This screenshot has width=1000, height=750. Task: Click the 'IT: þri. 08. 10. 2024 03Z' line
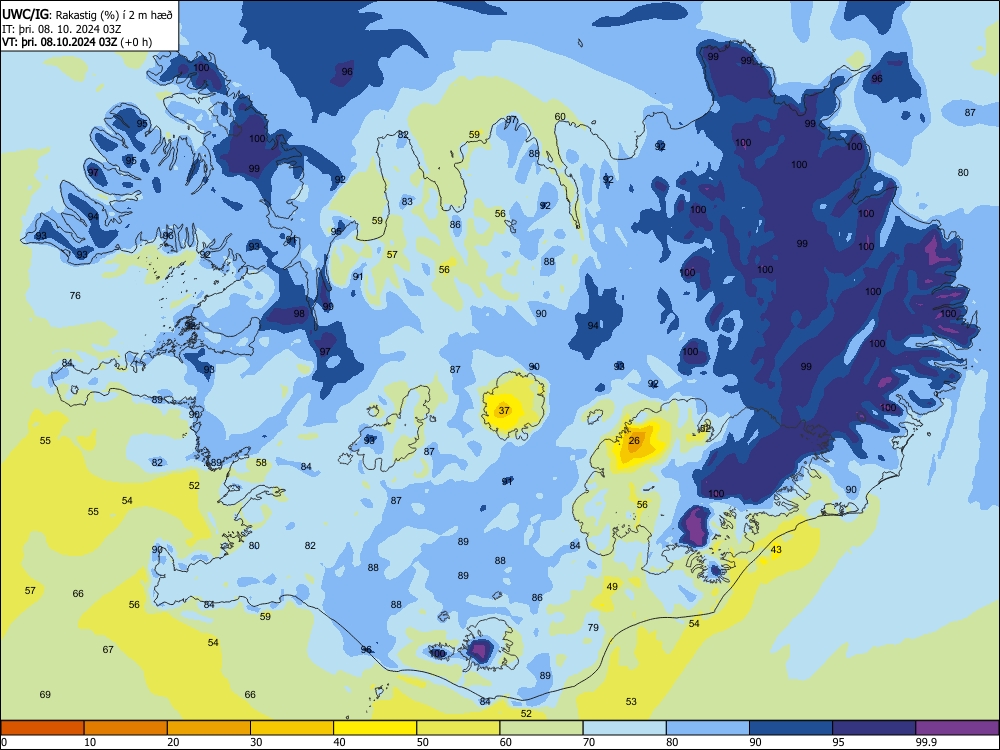click(x=62, y=29)
